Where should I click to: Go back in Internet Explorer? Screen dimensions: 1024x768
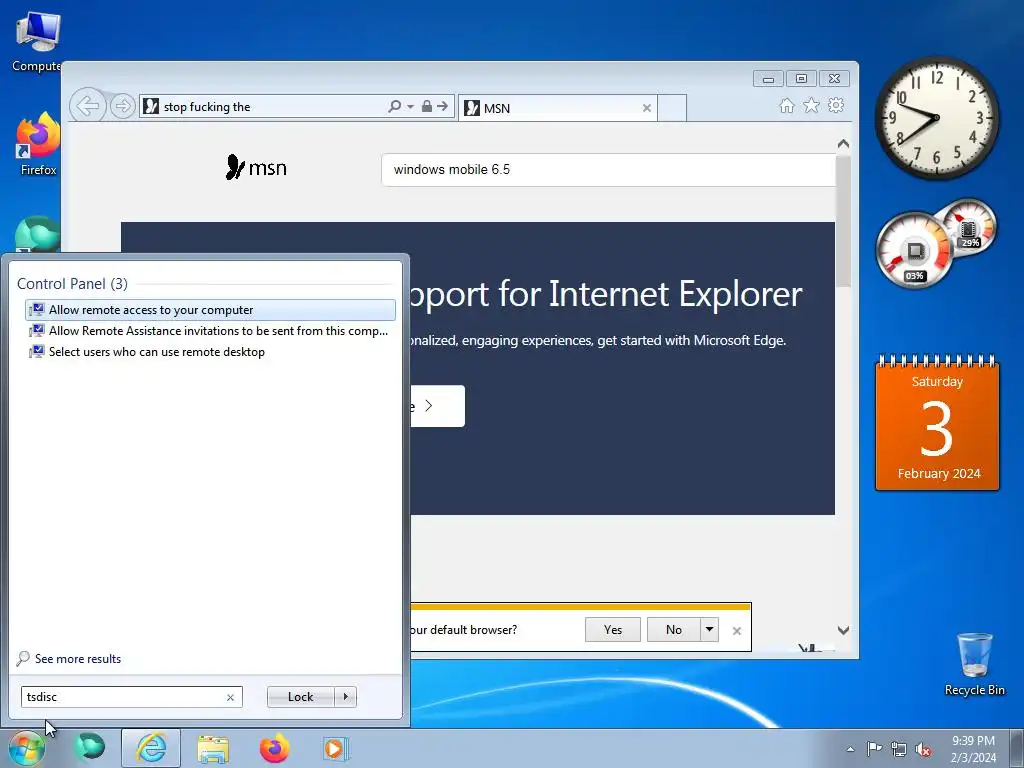88,105
